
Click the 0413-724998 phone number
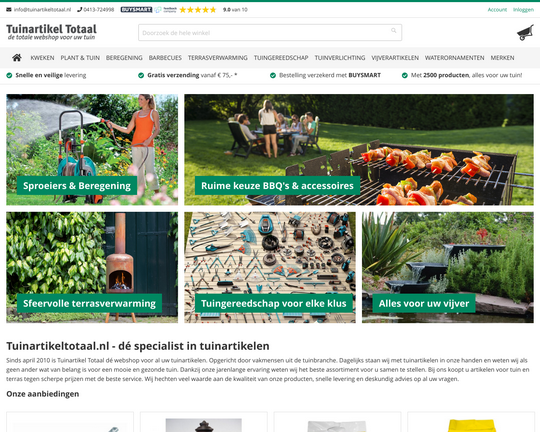(x=98, y=10)
